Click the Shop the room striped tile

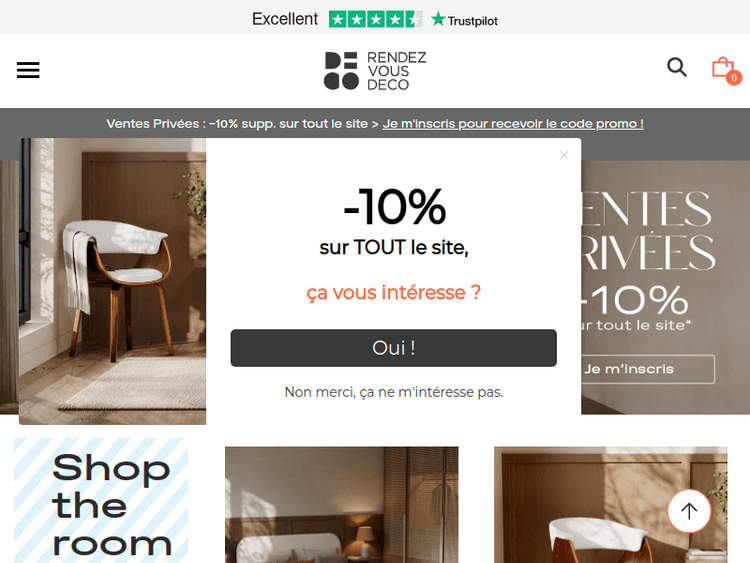point(101,500)
